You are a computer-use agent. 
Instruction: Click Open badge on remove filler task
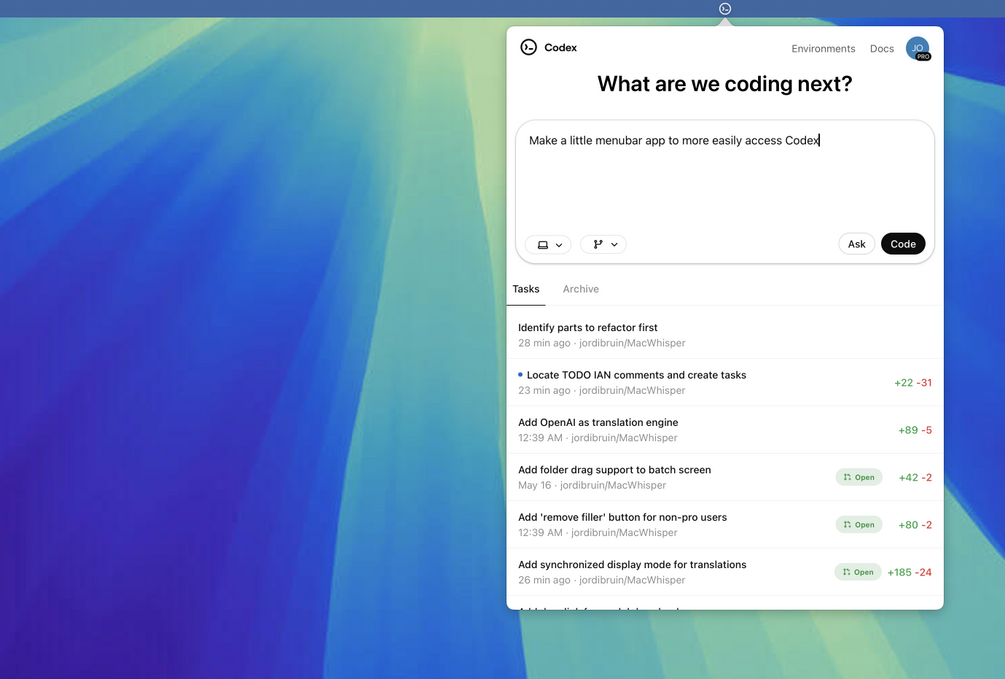(859, 524)
